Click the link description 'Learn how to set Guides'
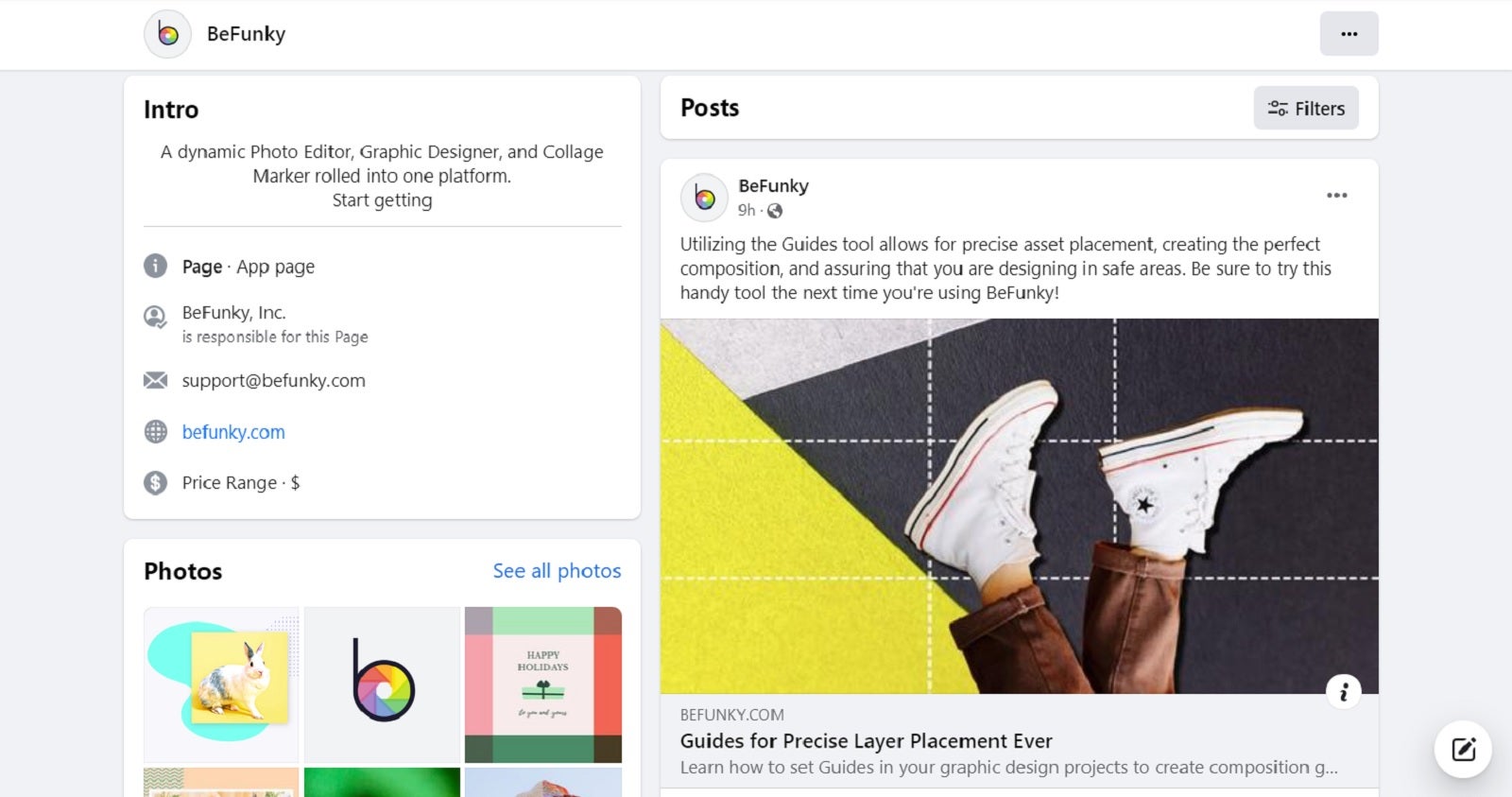This screenshot has width=1512, height=797. [x=1008, y=767]
